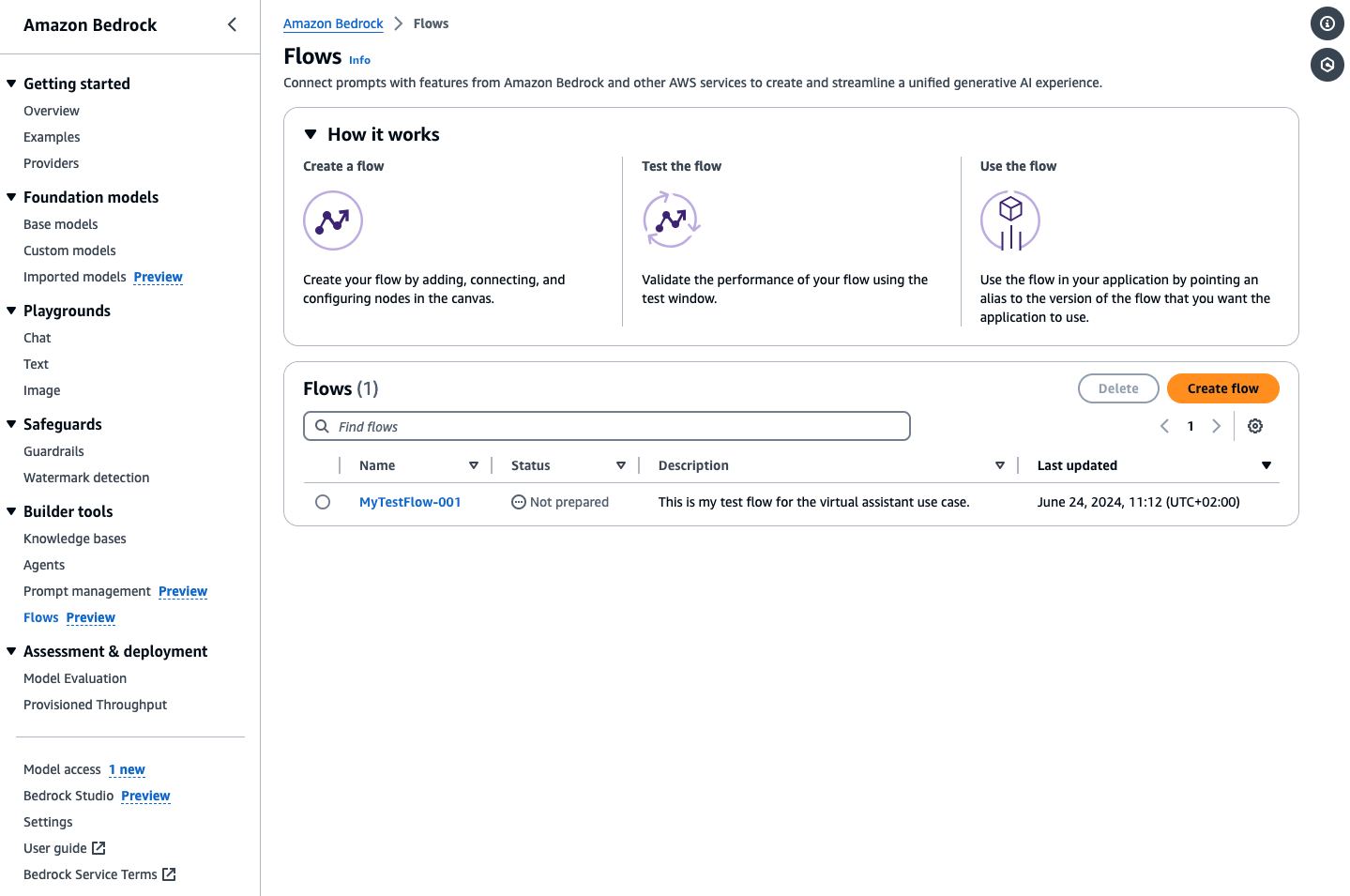Click the Create a flow illustration icon
This screenshot has height=896, width=1350.
tap(333, 220)
